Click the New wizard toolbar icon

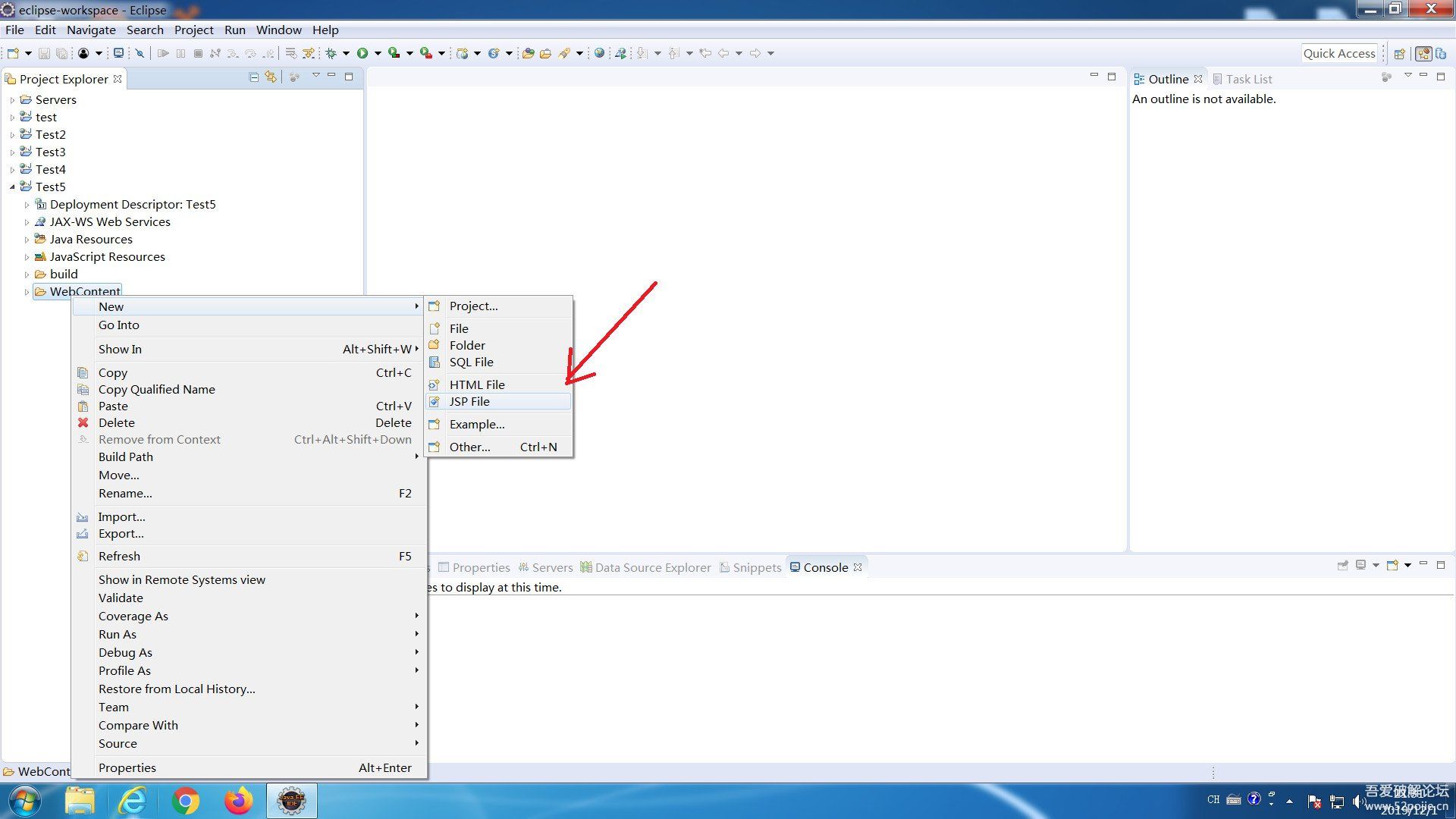point(13,53)
